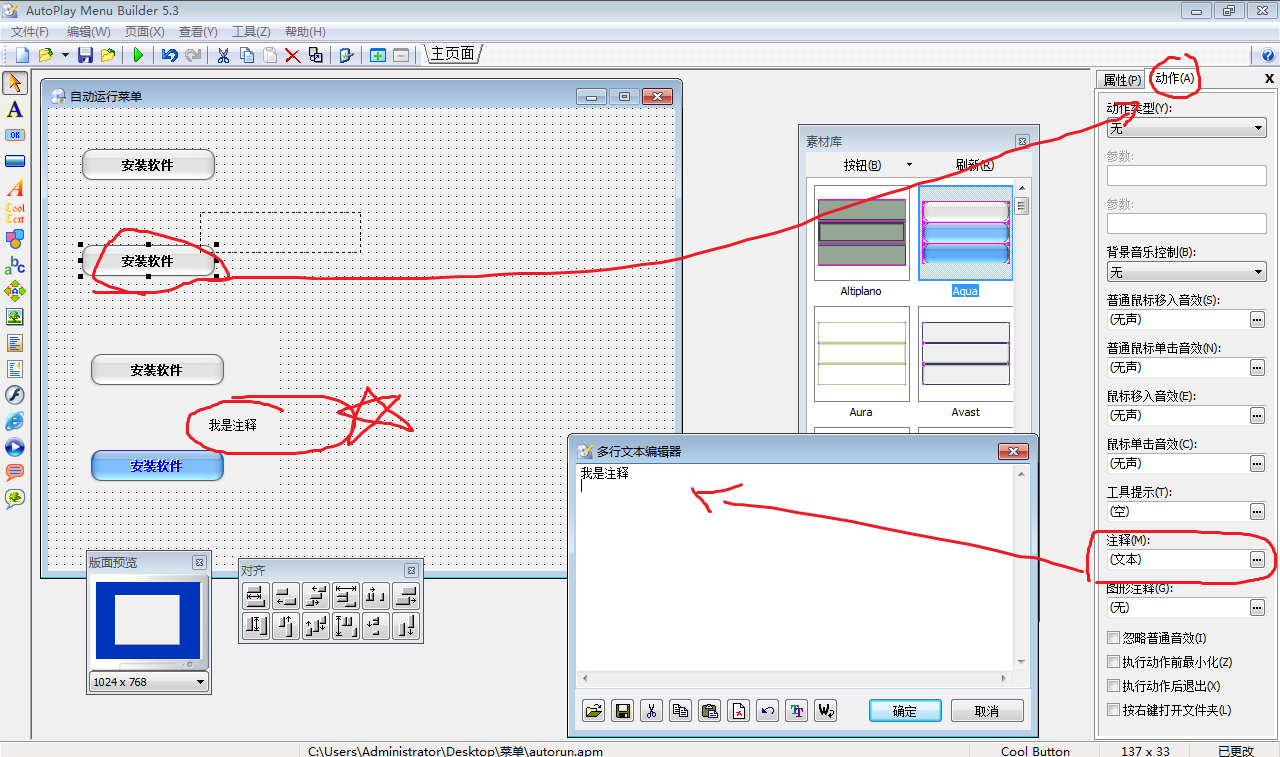
Task: Select the arrow pointer tool
Action: point(15,83)
